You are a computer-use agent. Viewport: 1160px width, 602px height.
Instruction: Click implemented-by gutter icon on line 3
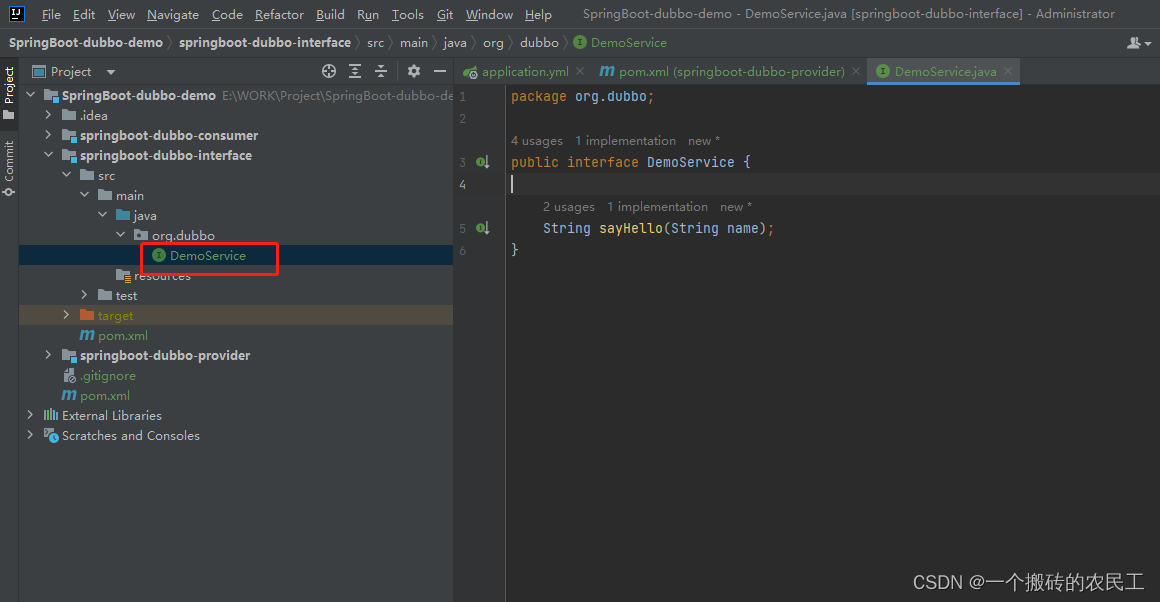[x=482, y=162]
